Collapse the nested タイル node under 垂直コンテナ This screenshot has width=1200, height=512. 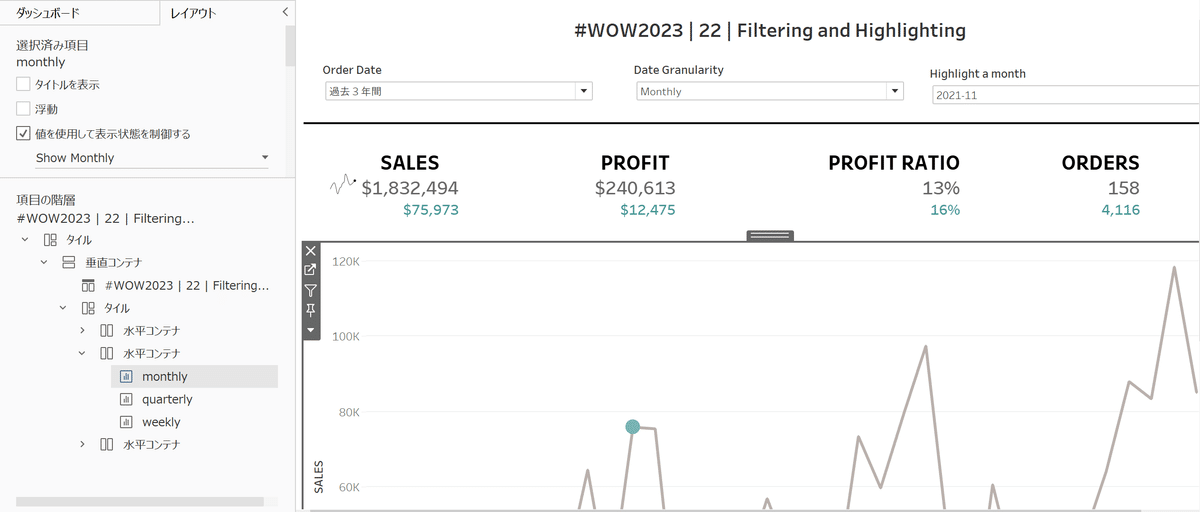click(x=63, y=308)
